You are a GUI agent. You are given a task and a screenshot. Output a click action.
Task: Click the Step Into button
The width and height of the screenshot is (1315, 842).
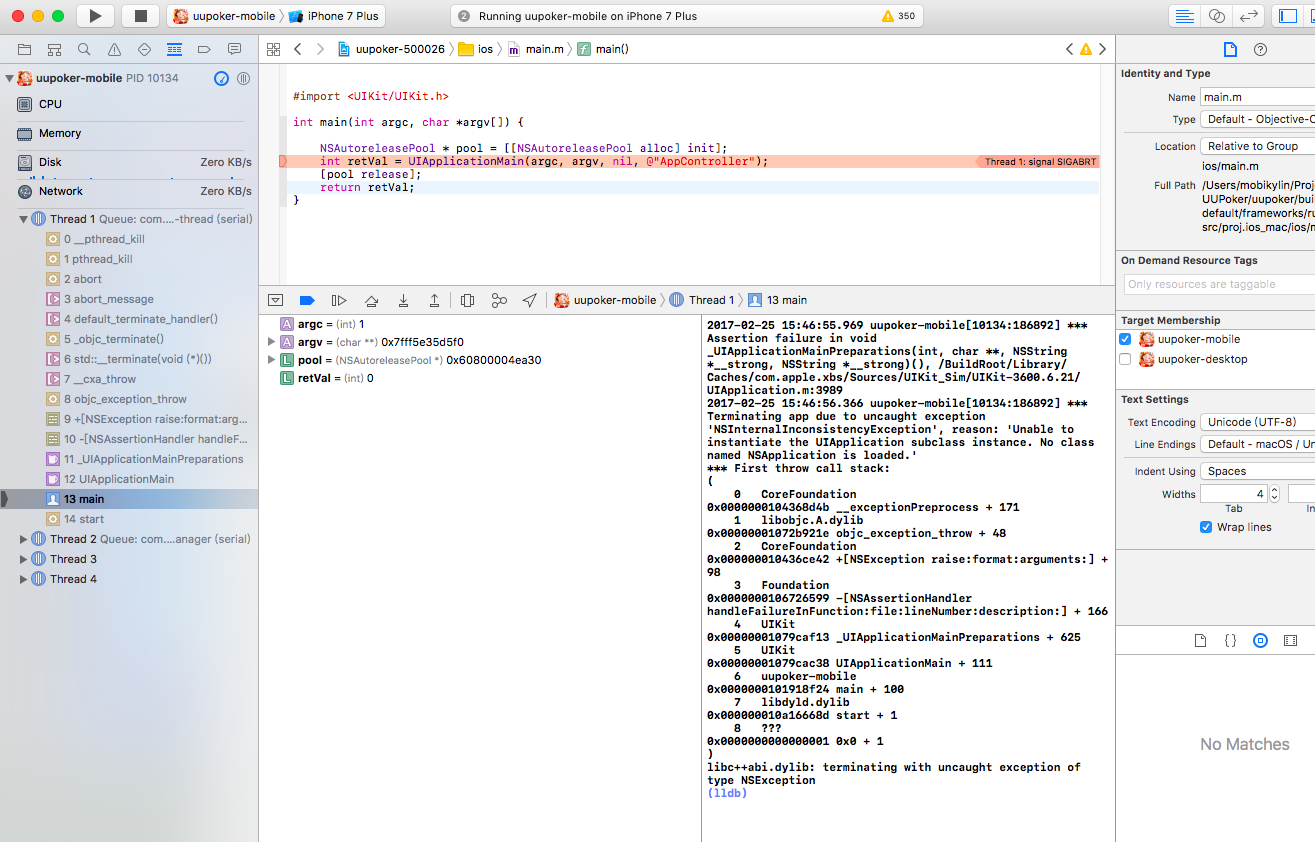[x=403, y=300]
